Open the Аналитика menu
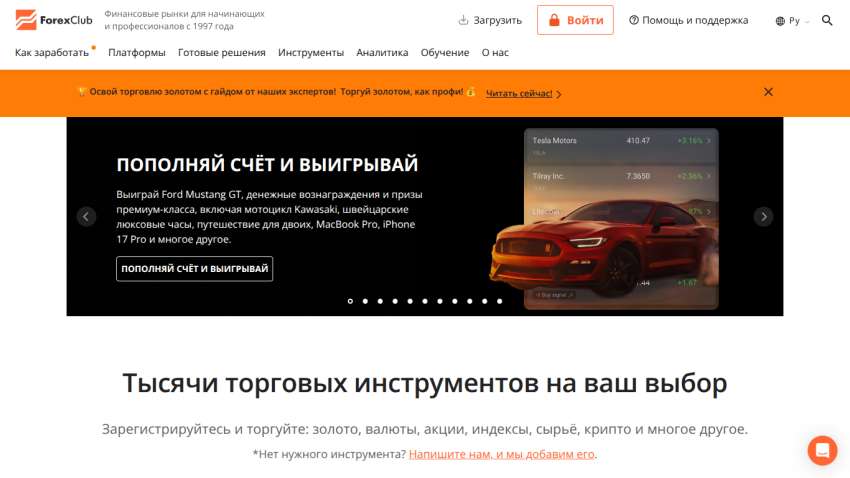This screenshot has height=478, width=850. (382, 53)
